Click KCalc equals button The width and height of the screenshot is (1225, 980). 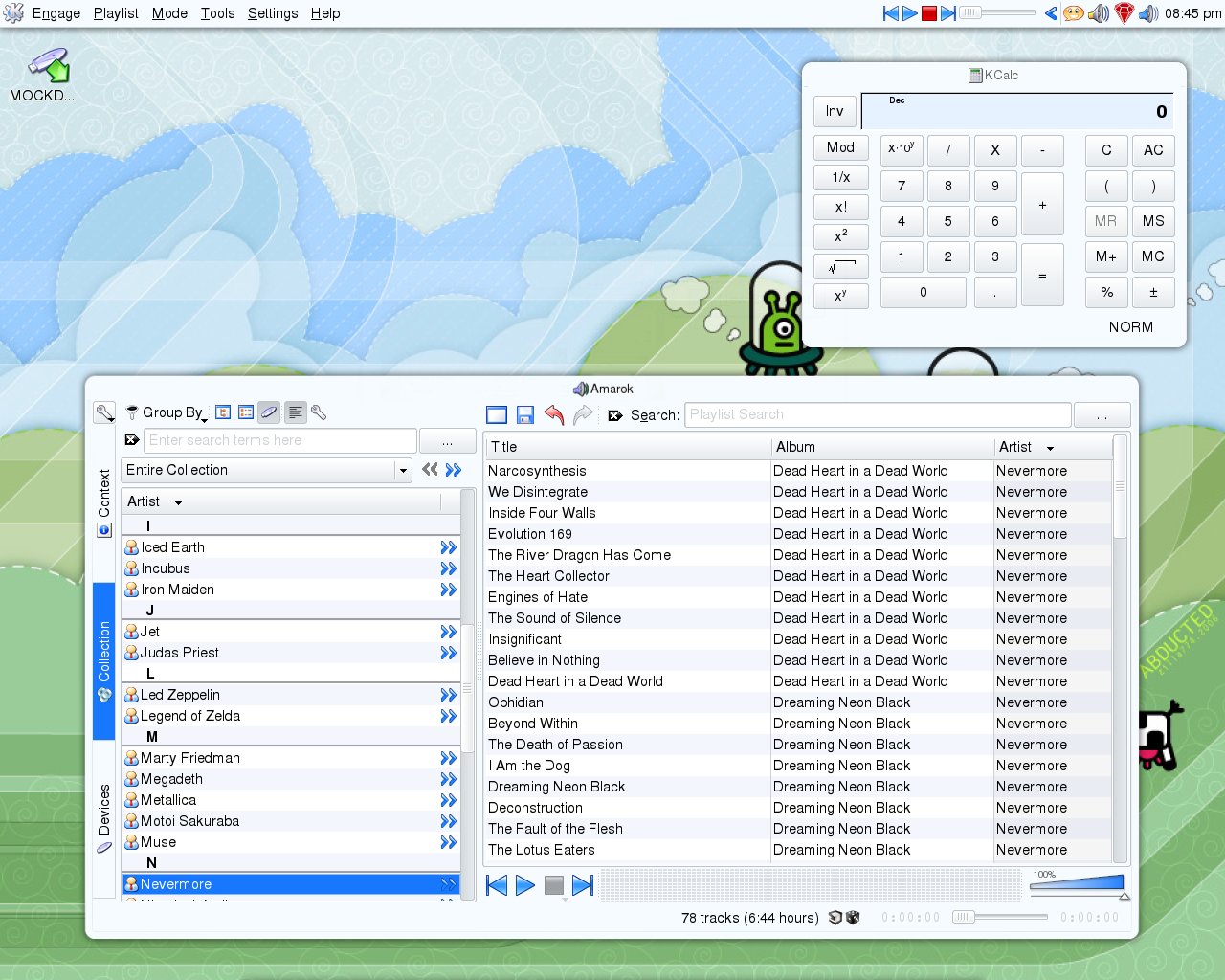pos(1042,275)
